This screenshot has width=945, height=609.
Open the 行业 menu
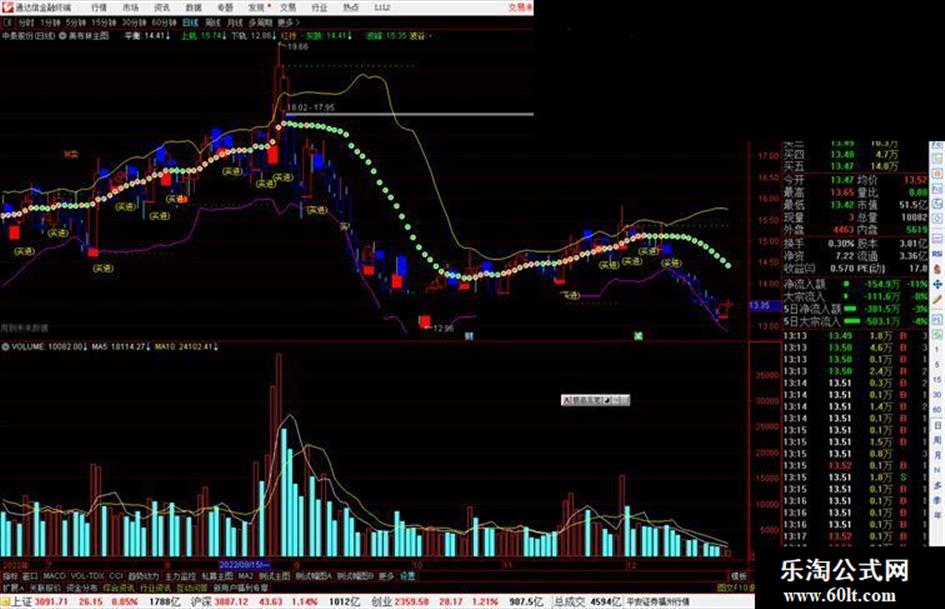tap(319, 8)
